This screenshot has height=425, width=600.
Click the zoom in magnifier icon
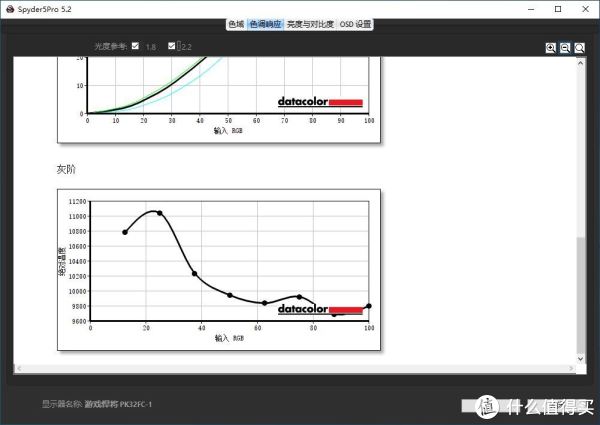pyautogui.click(x=550, y=47)
